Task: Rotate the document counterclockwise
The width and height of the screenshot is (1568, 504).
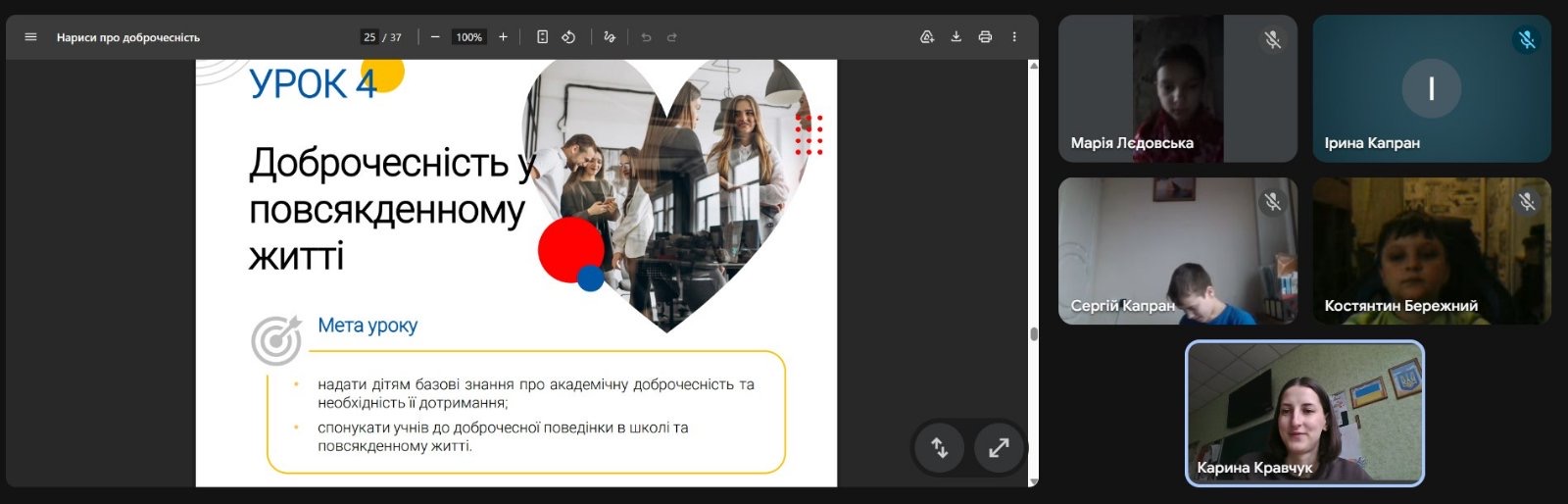Action: coord(568,37)
